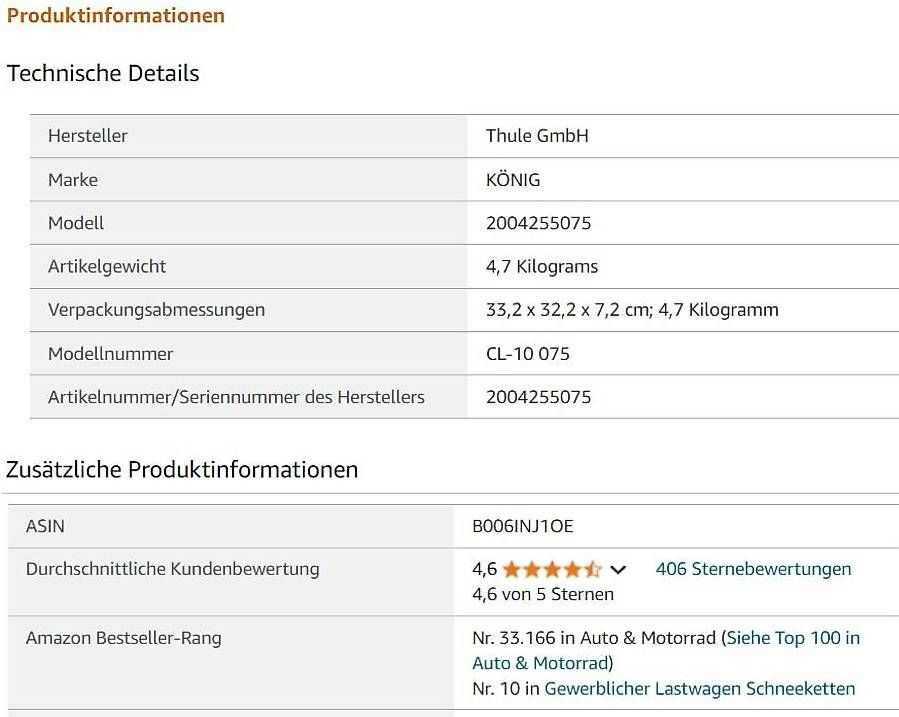This screenshot has width=899, height=717.
Task: Open Gewerblicher Lastwagen Schneeketten category link
Action: 699,688
